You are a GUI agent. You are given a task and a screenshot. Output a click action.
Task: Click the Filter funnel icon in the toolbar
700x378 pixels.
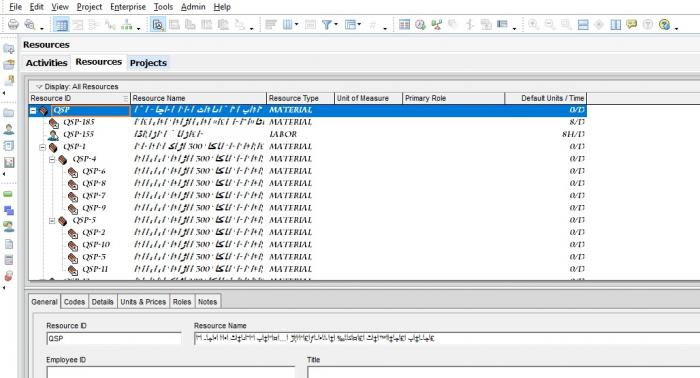click(x=327, y=25)
